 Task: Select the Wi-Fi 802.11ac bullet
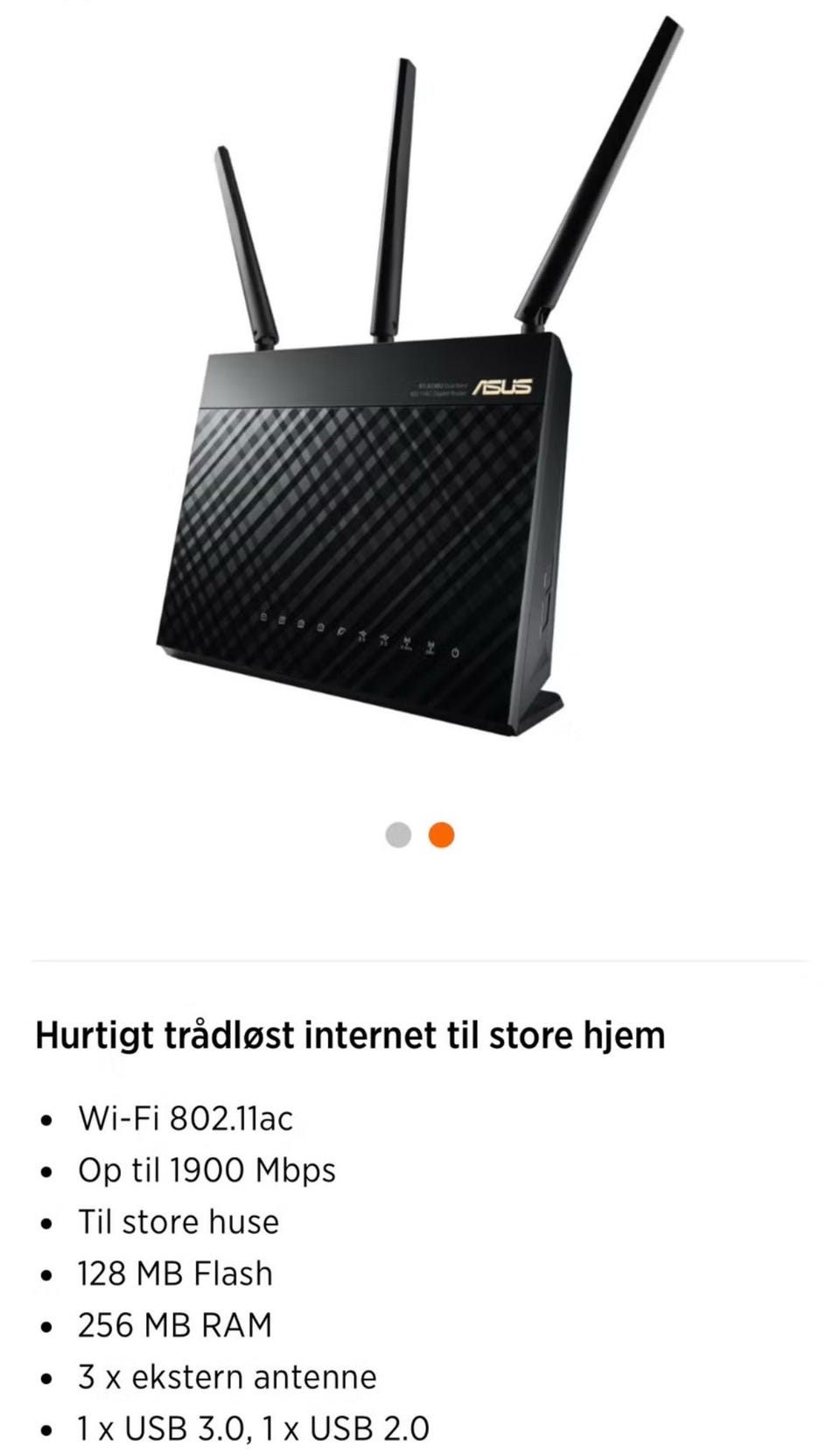pyautogui.click(x=185, y=1118)
